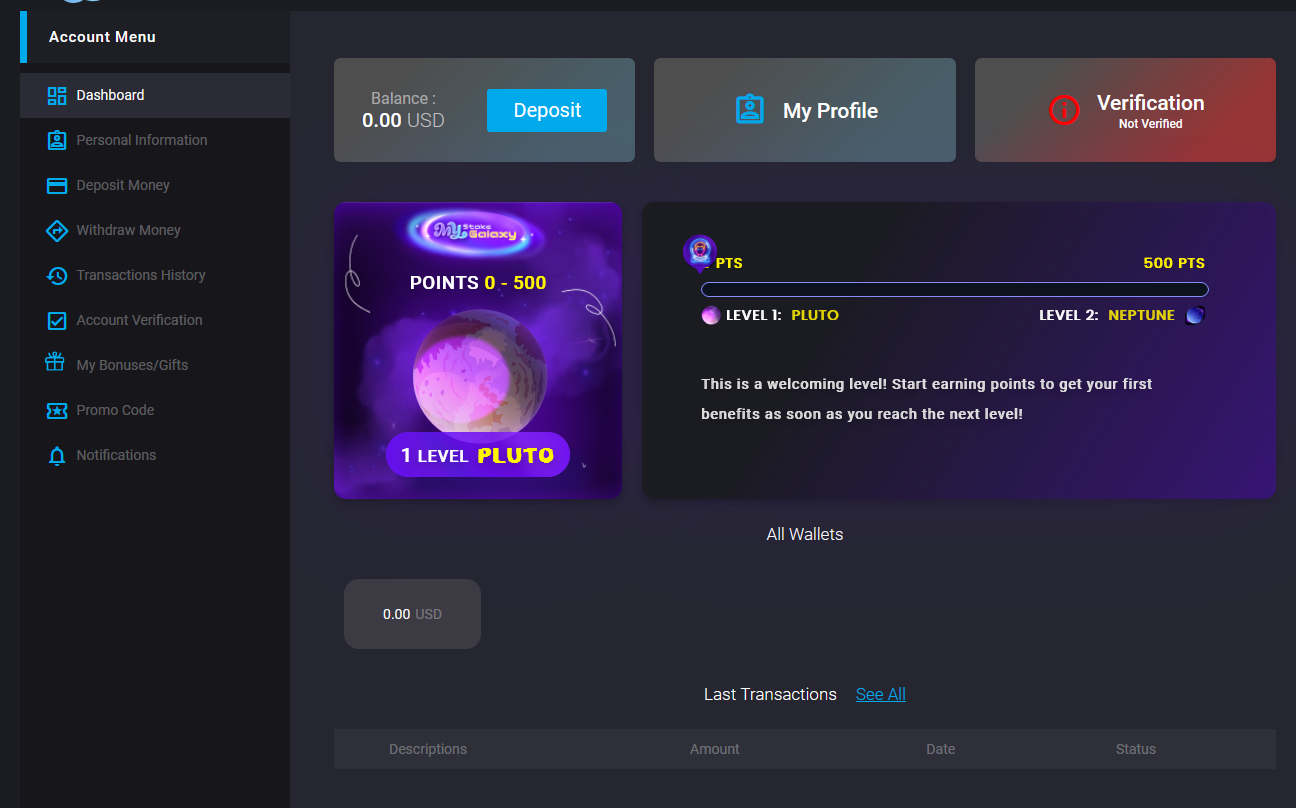Click the Account Verification checkmark icon
This screenshot has width=1296, height=808.
coord(57,320)
